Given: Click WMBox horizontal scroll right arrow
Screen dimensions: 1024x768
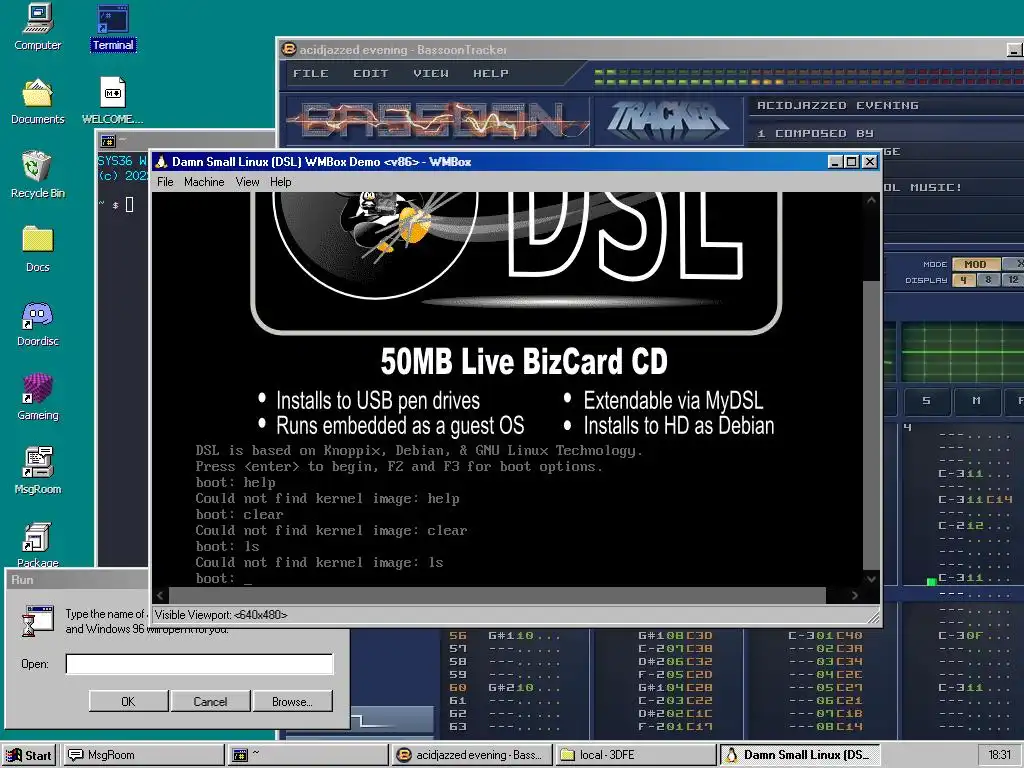Looking at the screenshot, I should tap(855, 595).
